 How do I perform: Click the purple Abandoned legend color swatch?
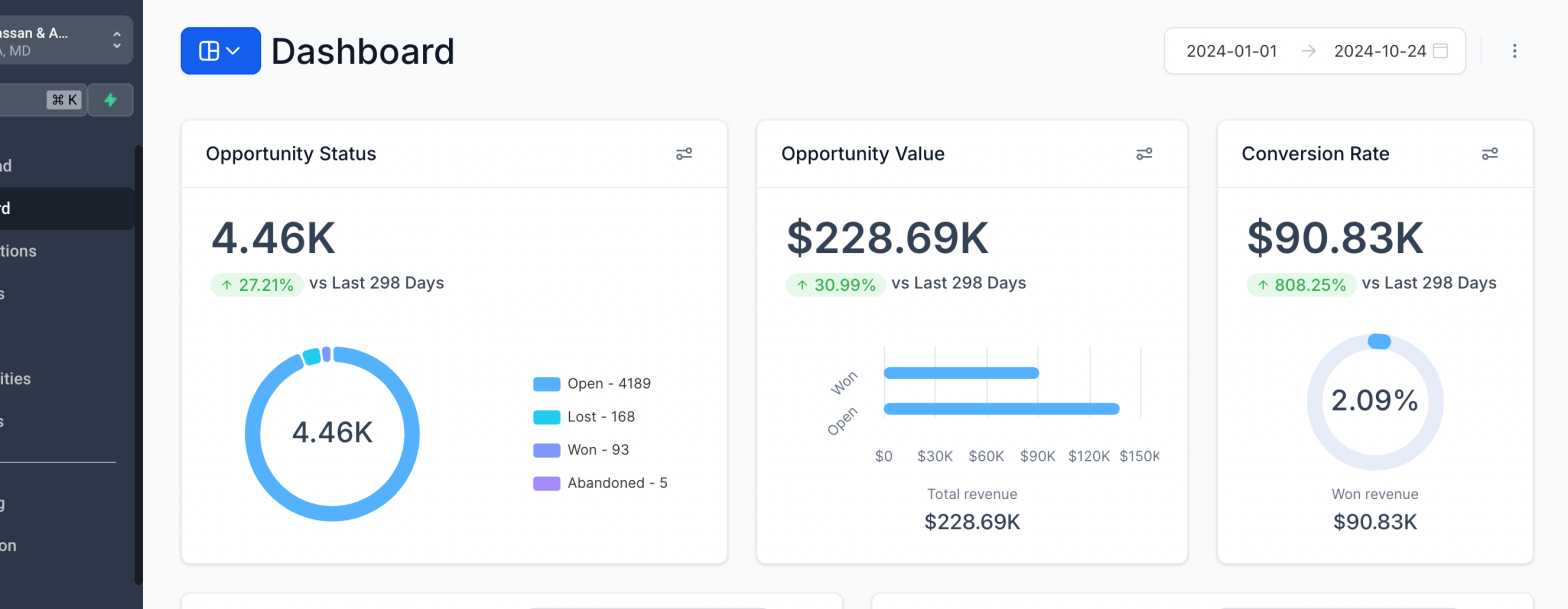(546, 483)
